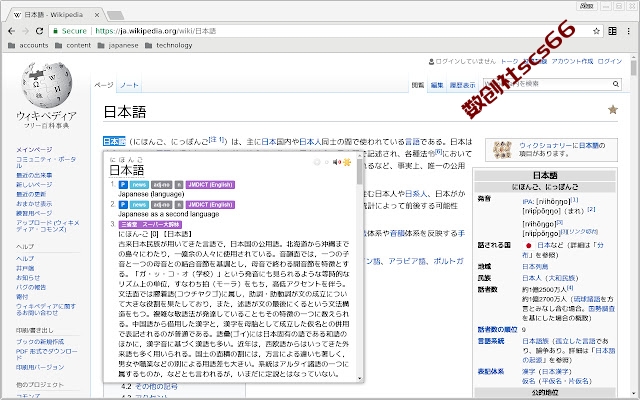
Task: Open 最近の更新 sidebar link
Action: [x=31, y=194]
